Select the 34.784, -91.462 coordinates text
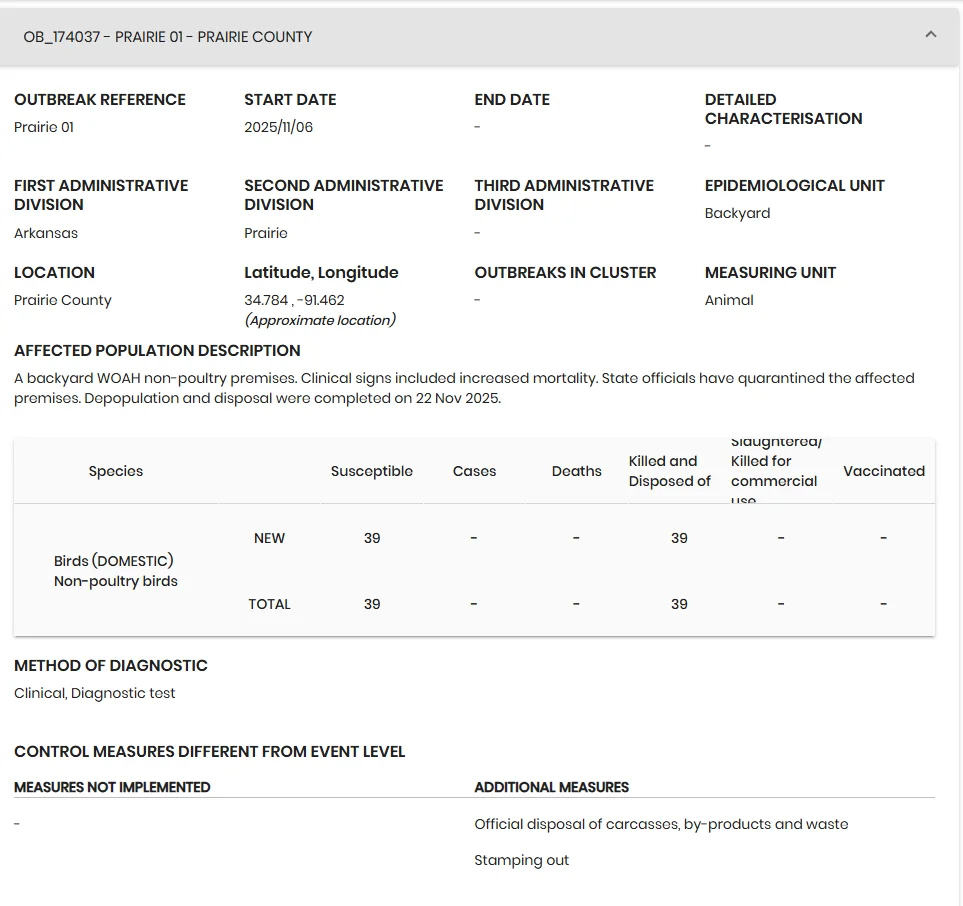 294,300
